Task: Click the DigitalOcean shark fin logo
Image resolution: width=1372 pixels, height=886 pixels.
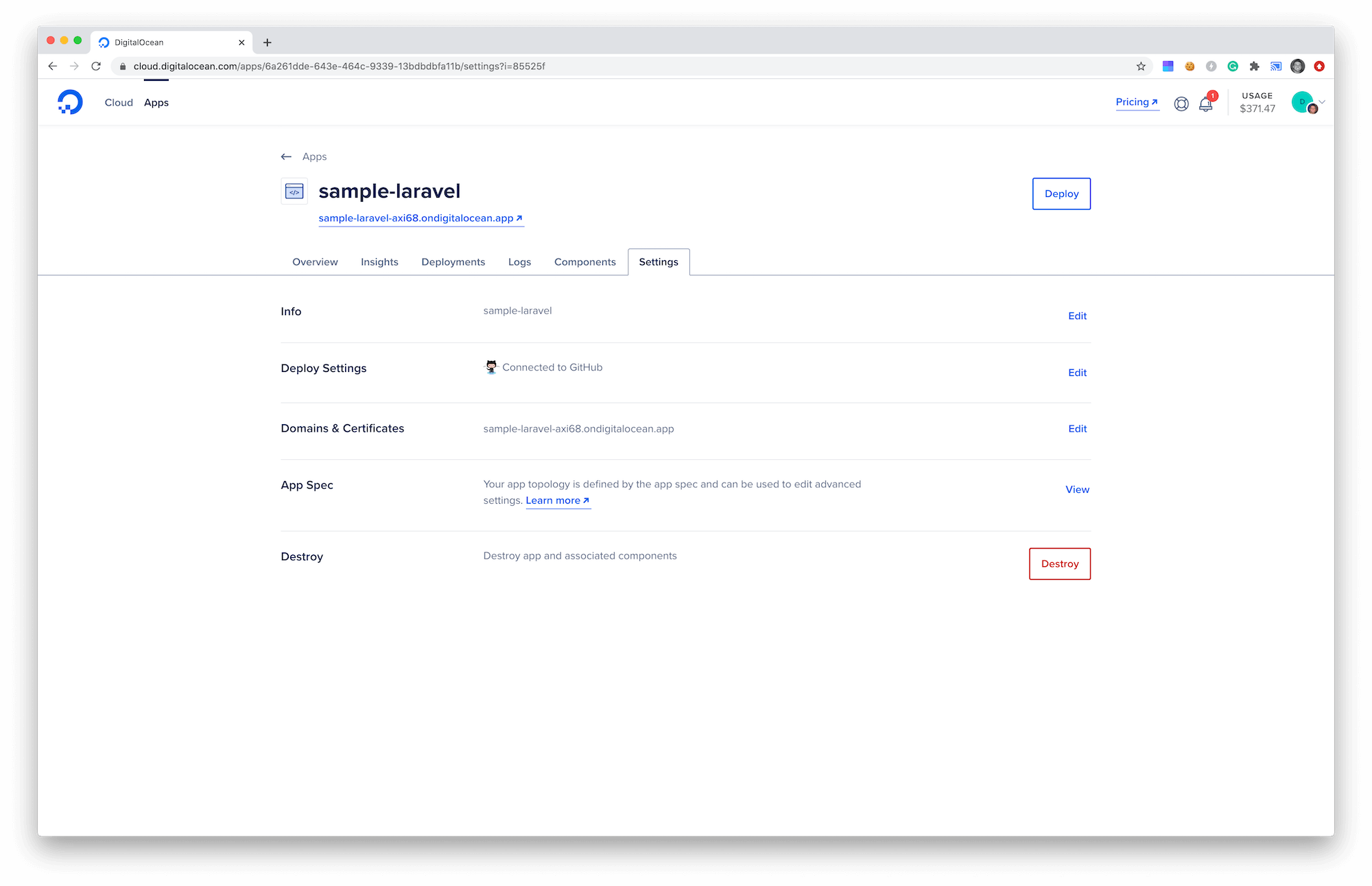Action: point(69,102)
